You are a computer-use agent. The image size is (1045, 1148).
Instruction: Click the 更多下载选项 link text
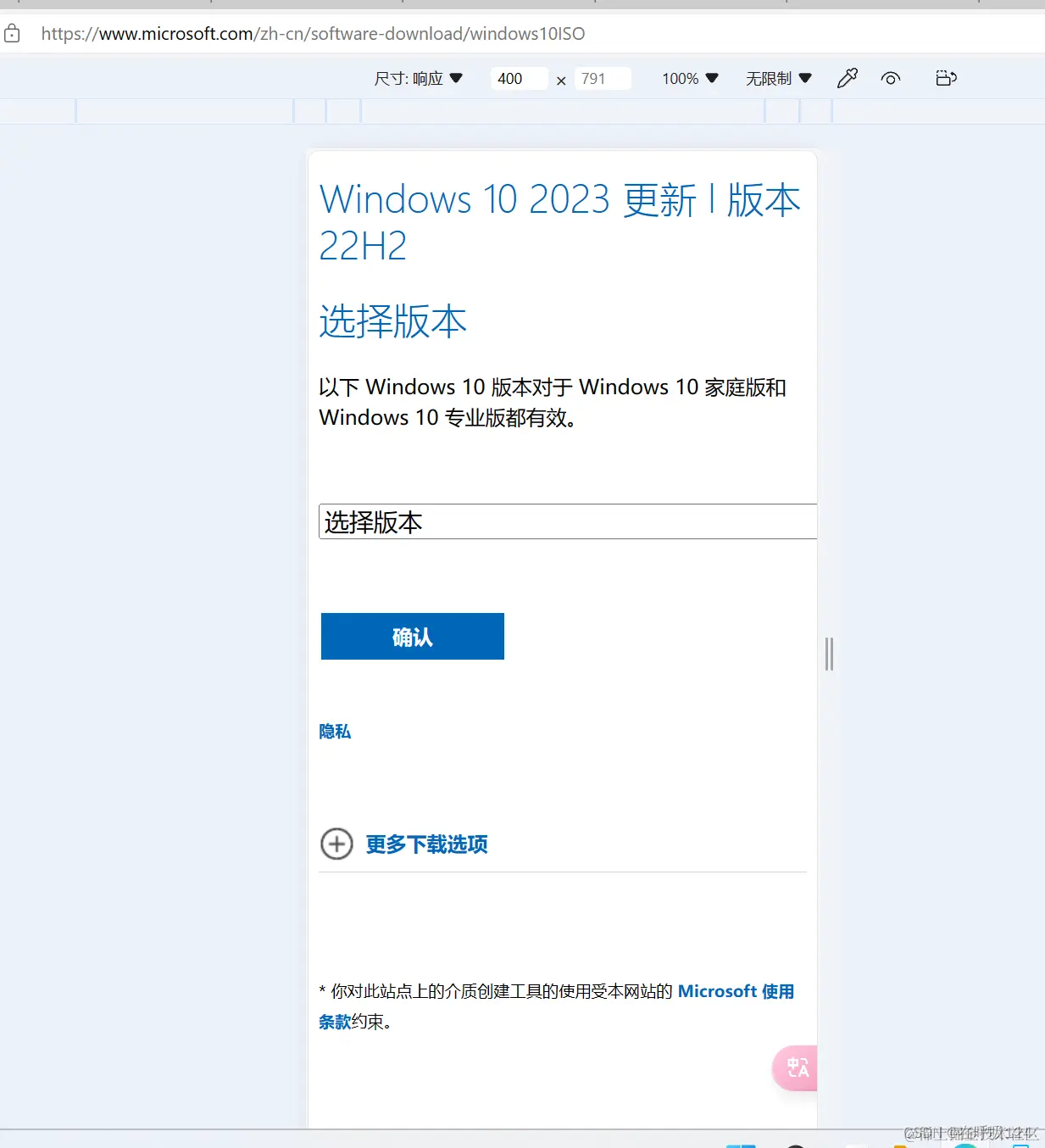click(x=427, y=844)
